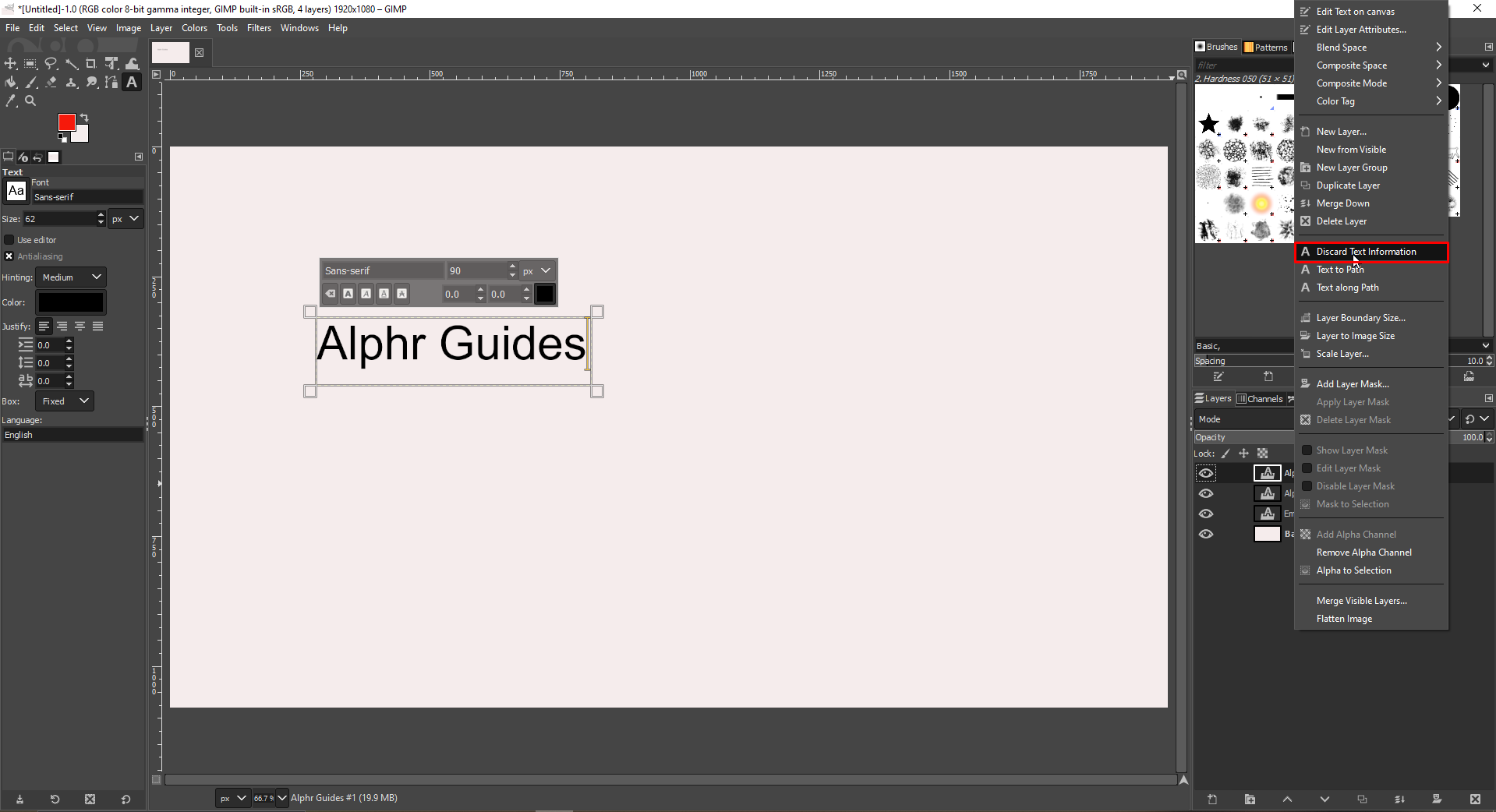This screenshot has width=1496, height=812.
Task: Toggle lock pixels for the layer
Action: click(x=1225, y=454)
